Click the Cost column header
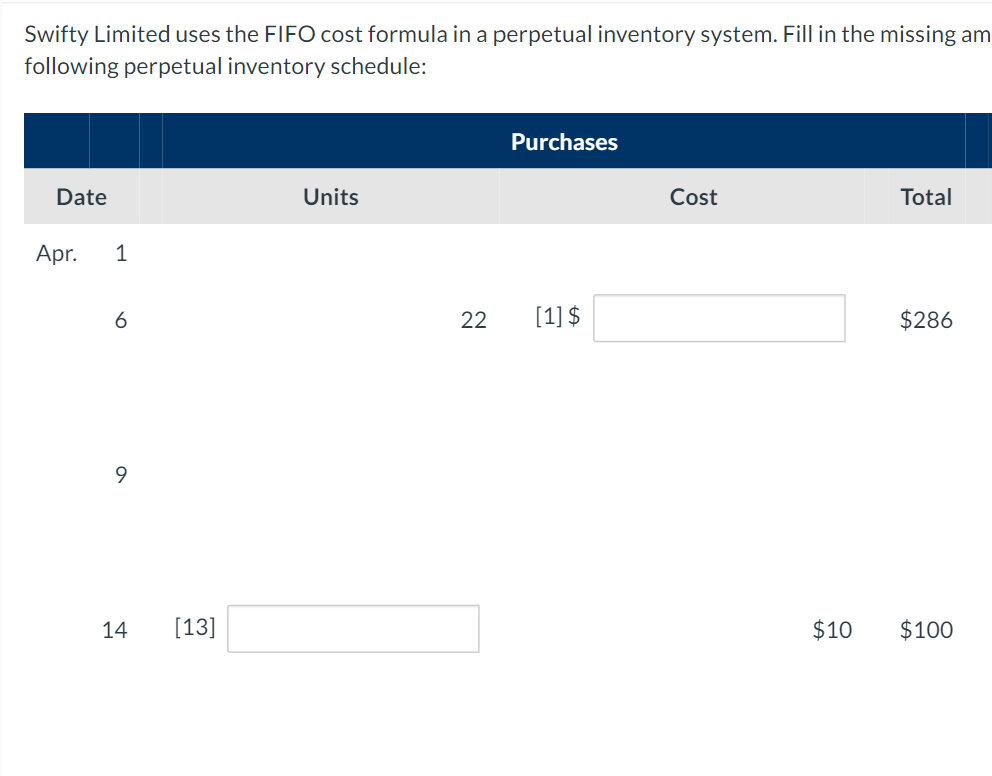Image resolution: width=992 pixels, height=776 pixels. pos(693,197)
